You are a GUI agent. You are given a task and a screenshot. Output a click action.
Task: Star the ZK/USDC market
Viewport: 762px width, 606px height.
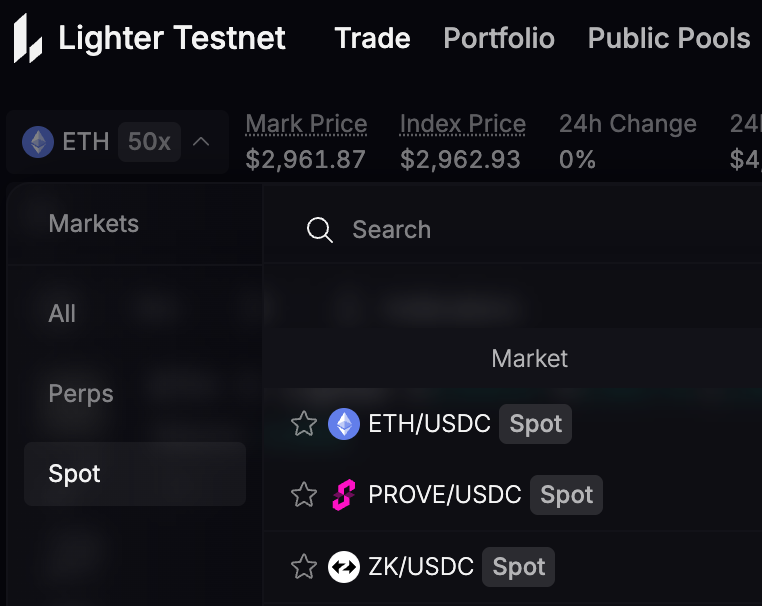304,567
